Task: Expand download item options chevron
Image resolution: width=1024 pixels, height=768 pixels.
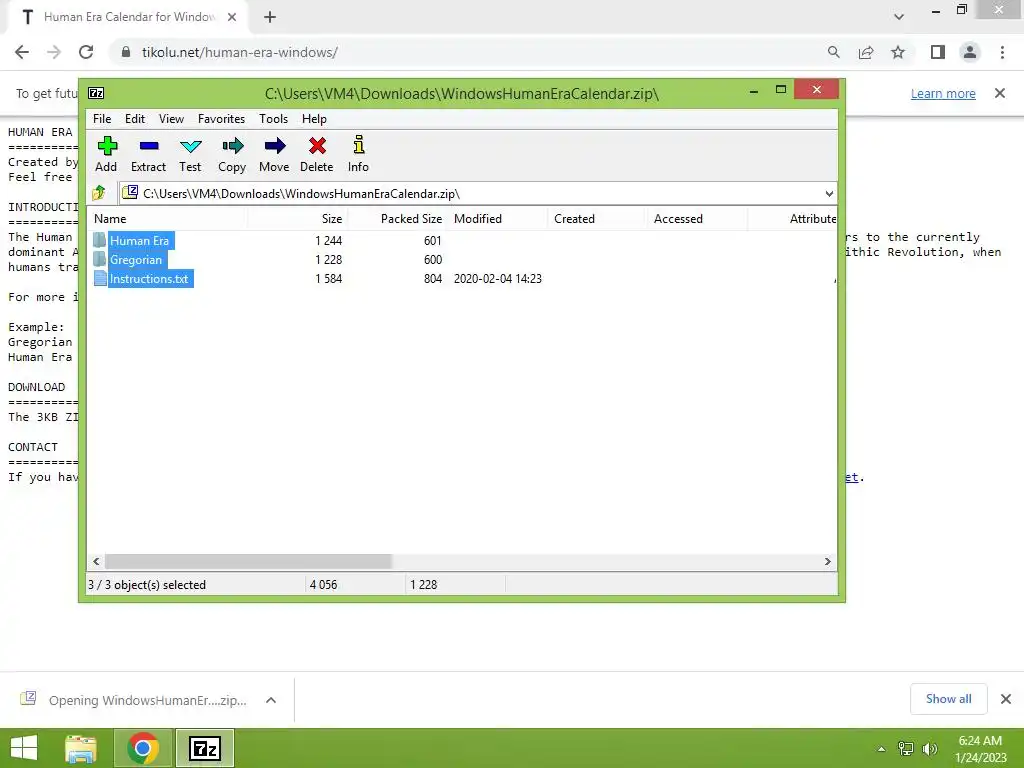Action: coord(271,700)
